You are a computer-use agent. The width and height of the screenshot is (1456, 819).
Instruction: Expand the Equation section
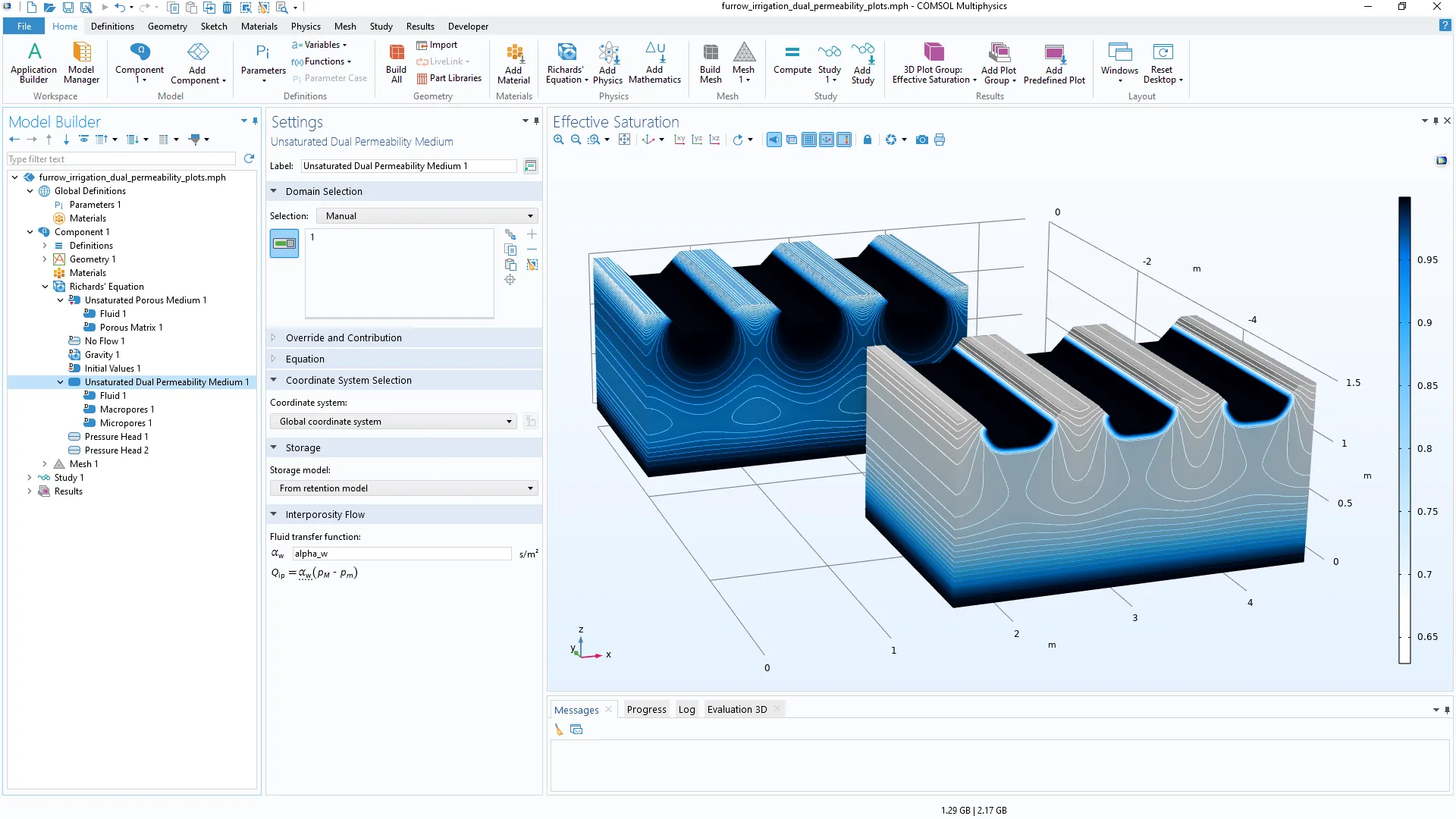pyautogui.click(x=305, y=359)
